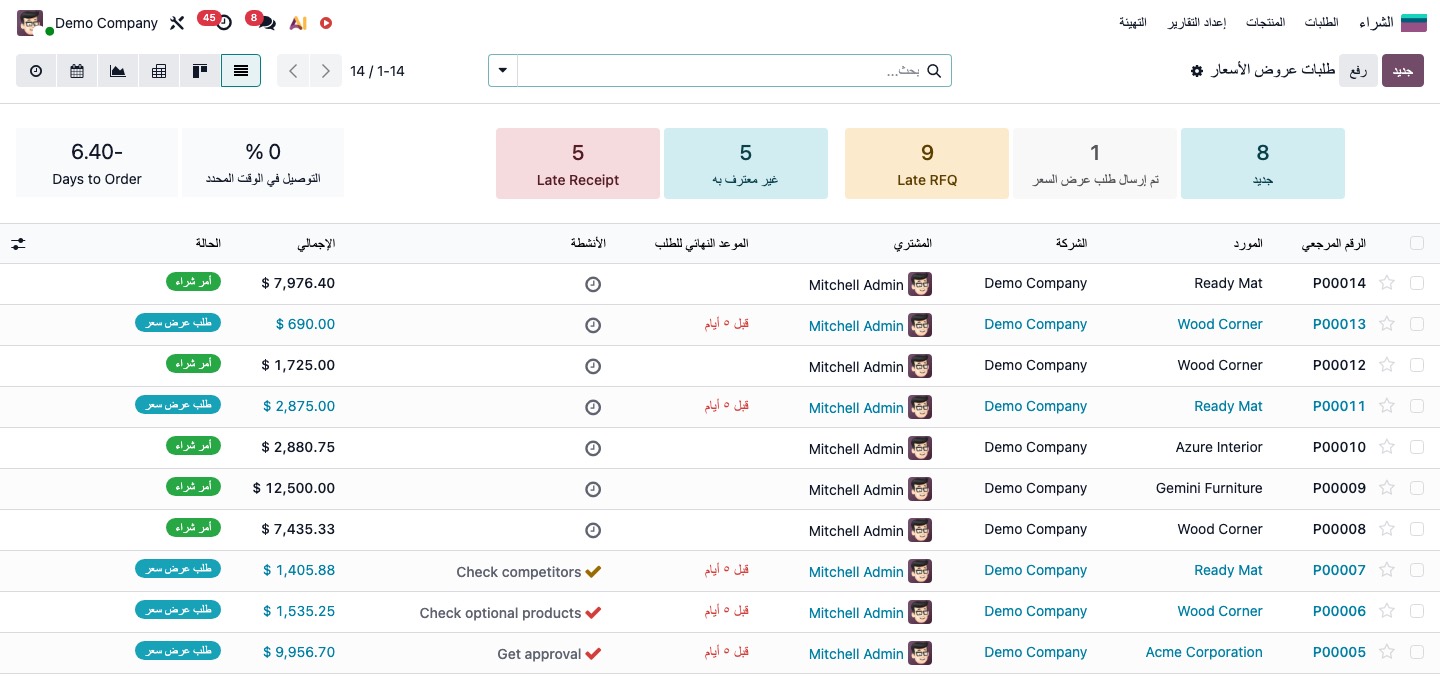Open the التهيئة menu
Viewport: 1440px width, 676px height.
1133,22
